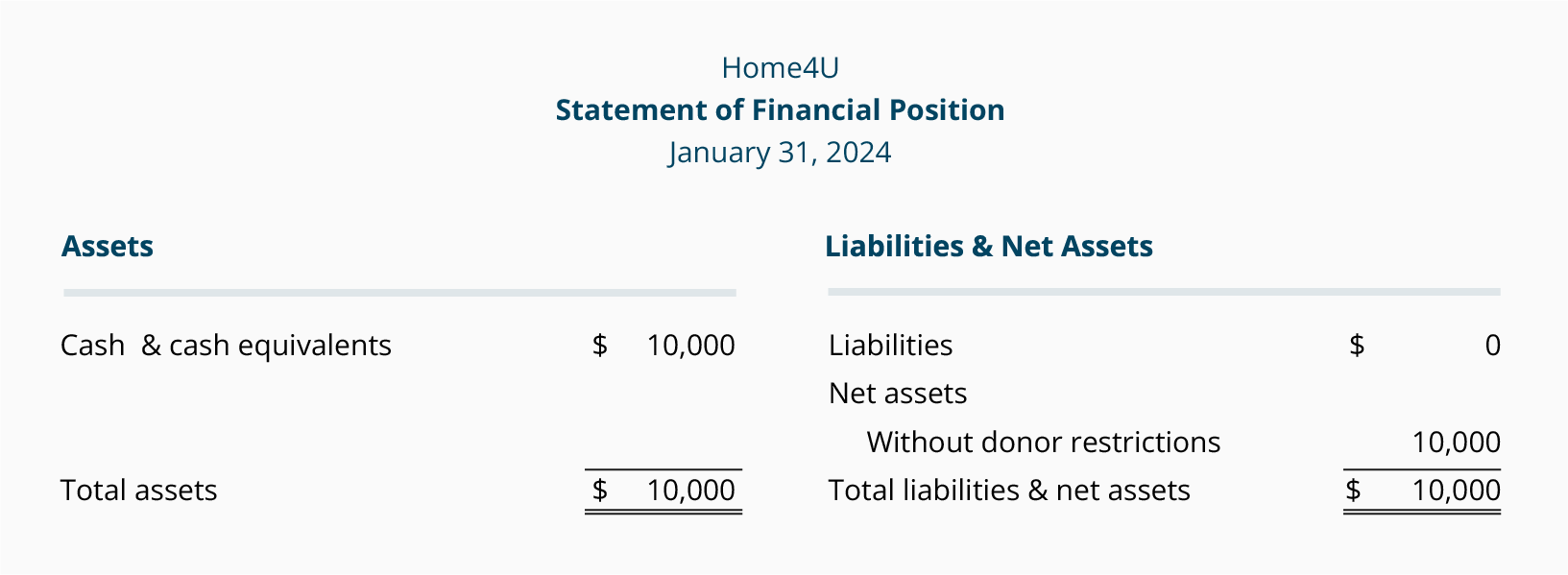
Task: Click the Home4U organization title
Action: click(780, 68)
